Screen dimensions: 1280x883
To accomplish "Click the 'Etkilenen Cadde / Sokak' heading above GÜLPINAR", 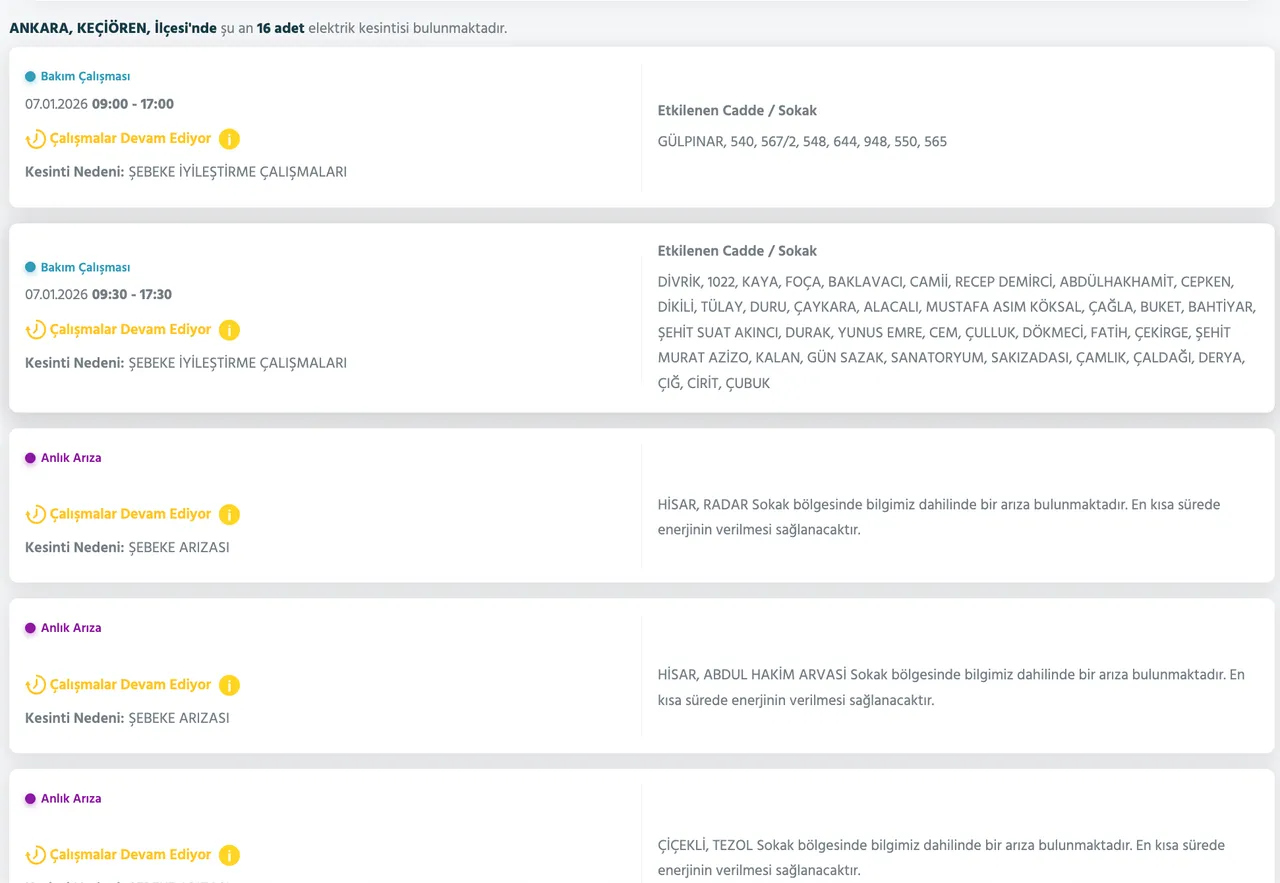I will [737, 111].
